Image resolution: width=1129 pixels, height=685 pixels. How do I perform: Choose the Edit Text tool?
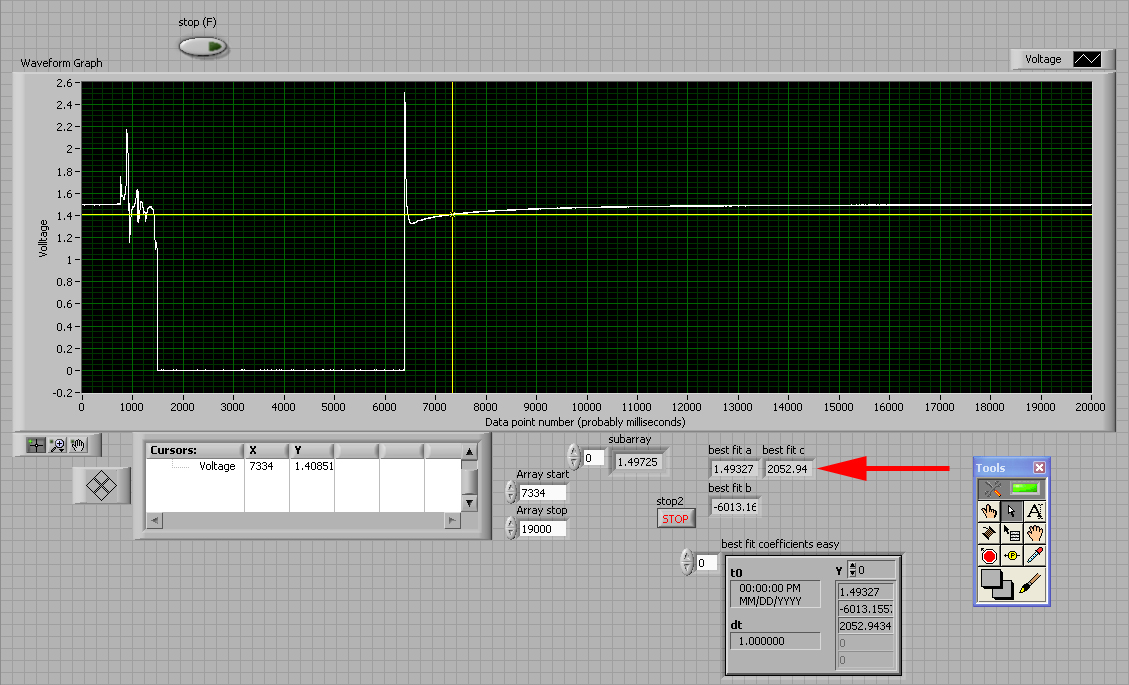point(1035,511)
